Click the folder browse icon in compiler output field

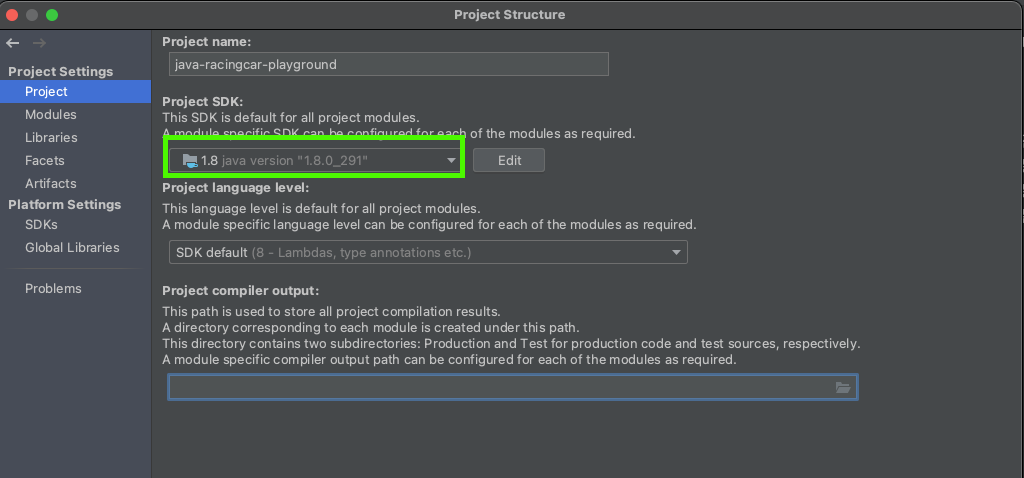coord(843,387)
